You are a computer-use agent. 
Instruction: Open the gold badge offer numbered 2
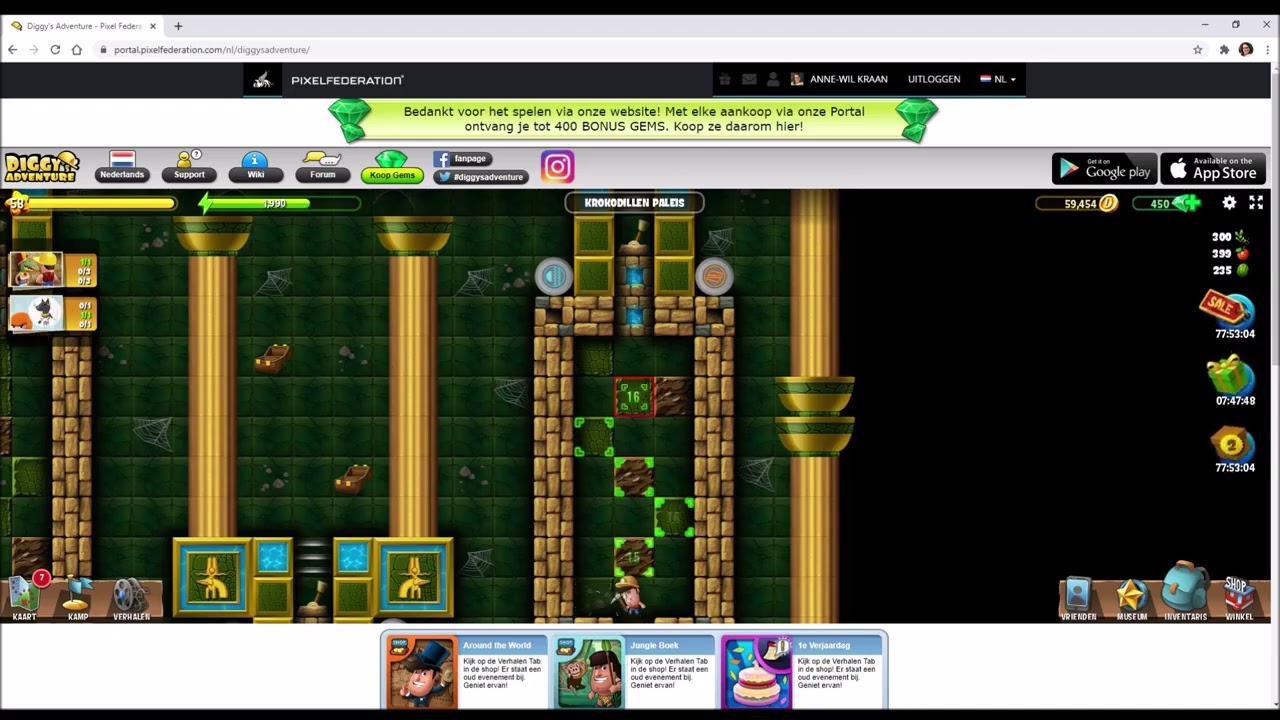1231,443
